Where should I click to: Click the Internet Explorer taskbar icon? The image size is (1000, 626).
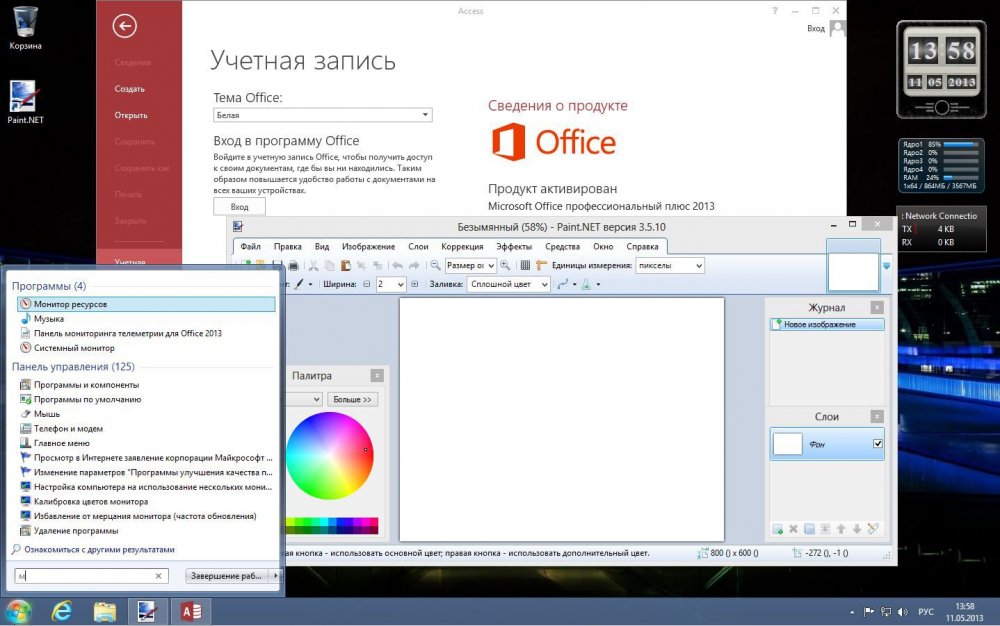coord(62,611)
